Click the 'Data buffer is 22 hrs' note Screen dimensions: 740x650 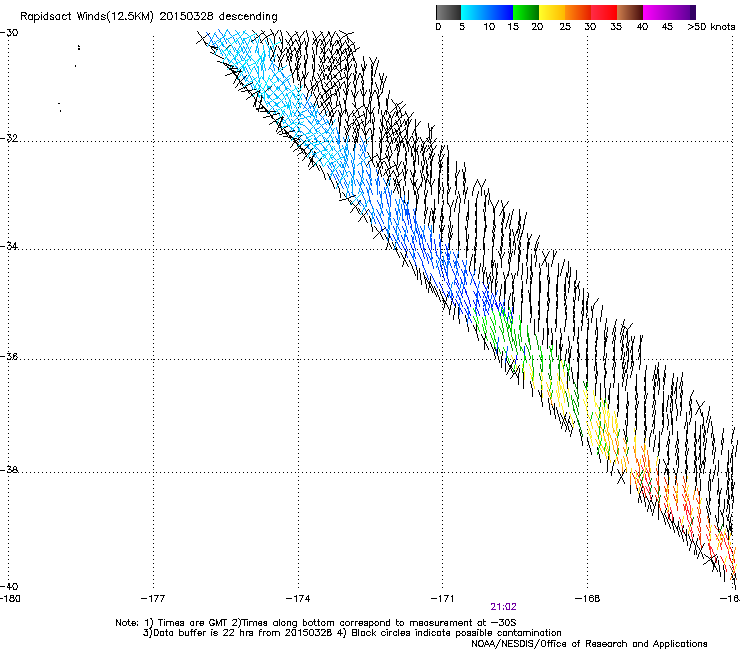point(352,633)
